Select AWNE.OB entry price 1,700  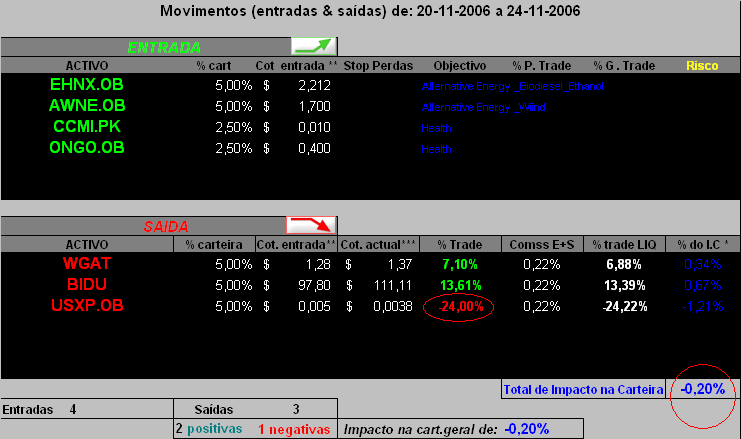pyautogui.click(x=314, y=106)
